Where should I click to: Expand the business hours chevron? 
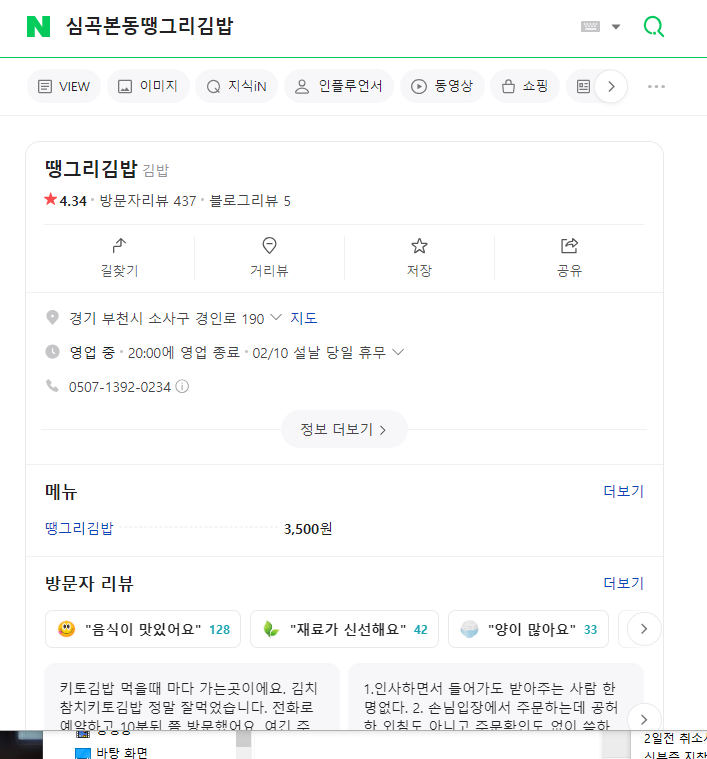[x=398, y=352]
